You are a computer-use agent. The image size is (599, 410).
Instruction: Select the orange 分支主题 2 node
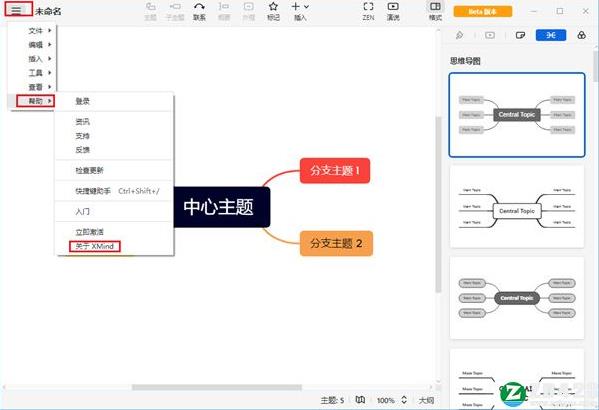336,243
